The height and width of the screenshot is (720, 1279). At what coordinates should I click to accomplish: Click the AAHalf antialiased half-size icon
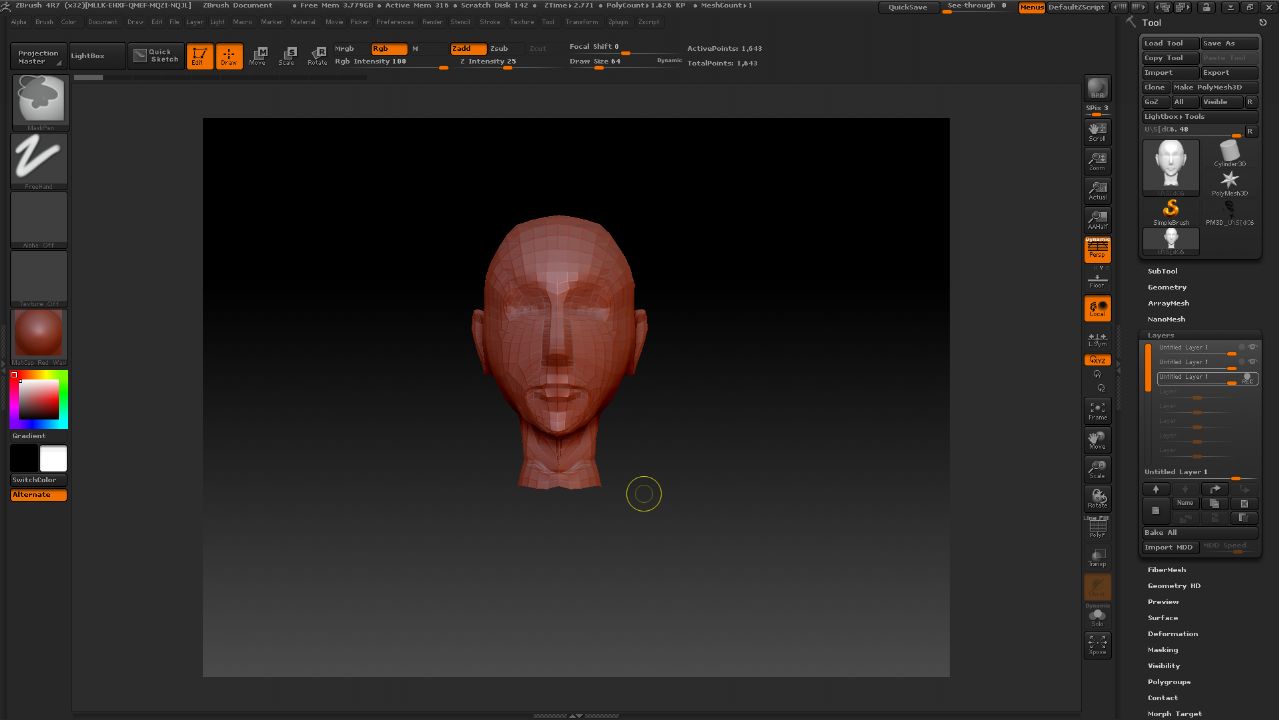coord(1097,219)
